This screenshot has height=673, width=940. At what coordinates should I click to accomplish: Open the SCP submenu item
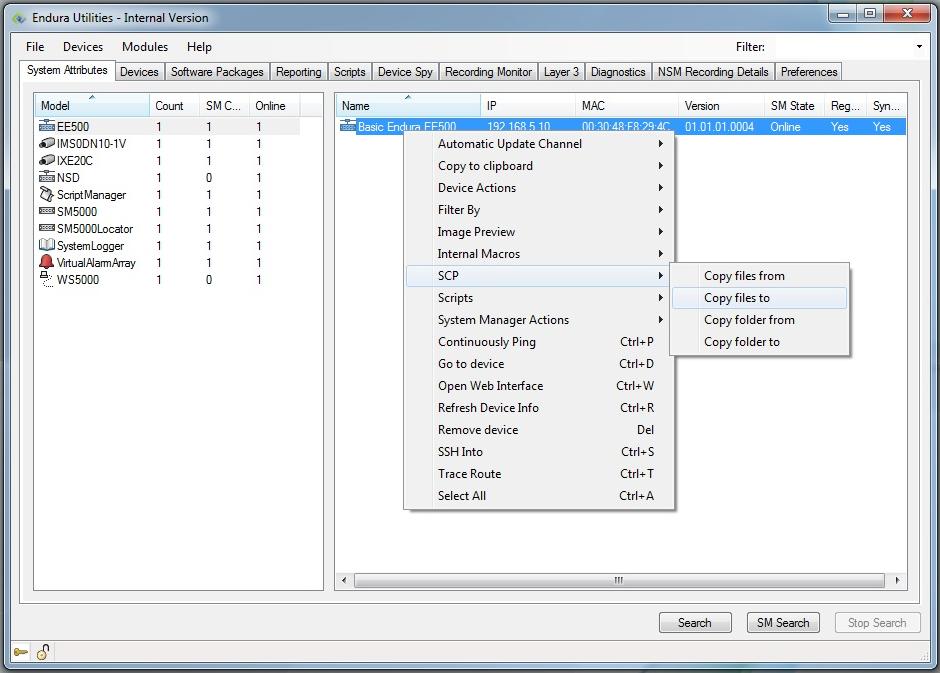[x=540, y=276]
